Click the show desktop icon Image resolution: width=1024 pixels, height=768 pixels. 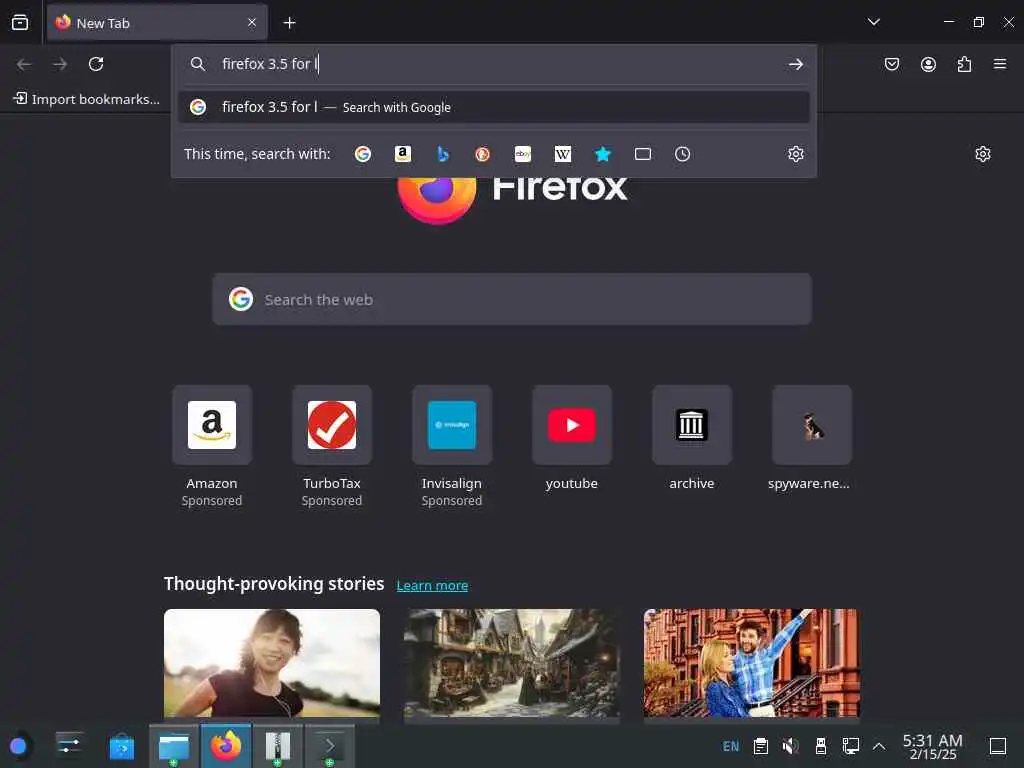pos(998,746)
